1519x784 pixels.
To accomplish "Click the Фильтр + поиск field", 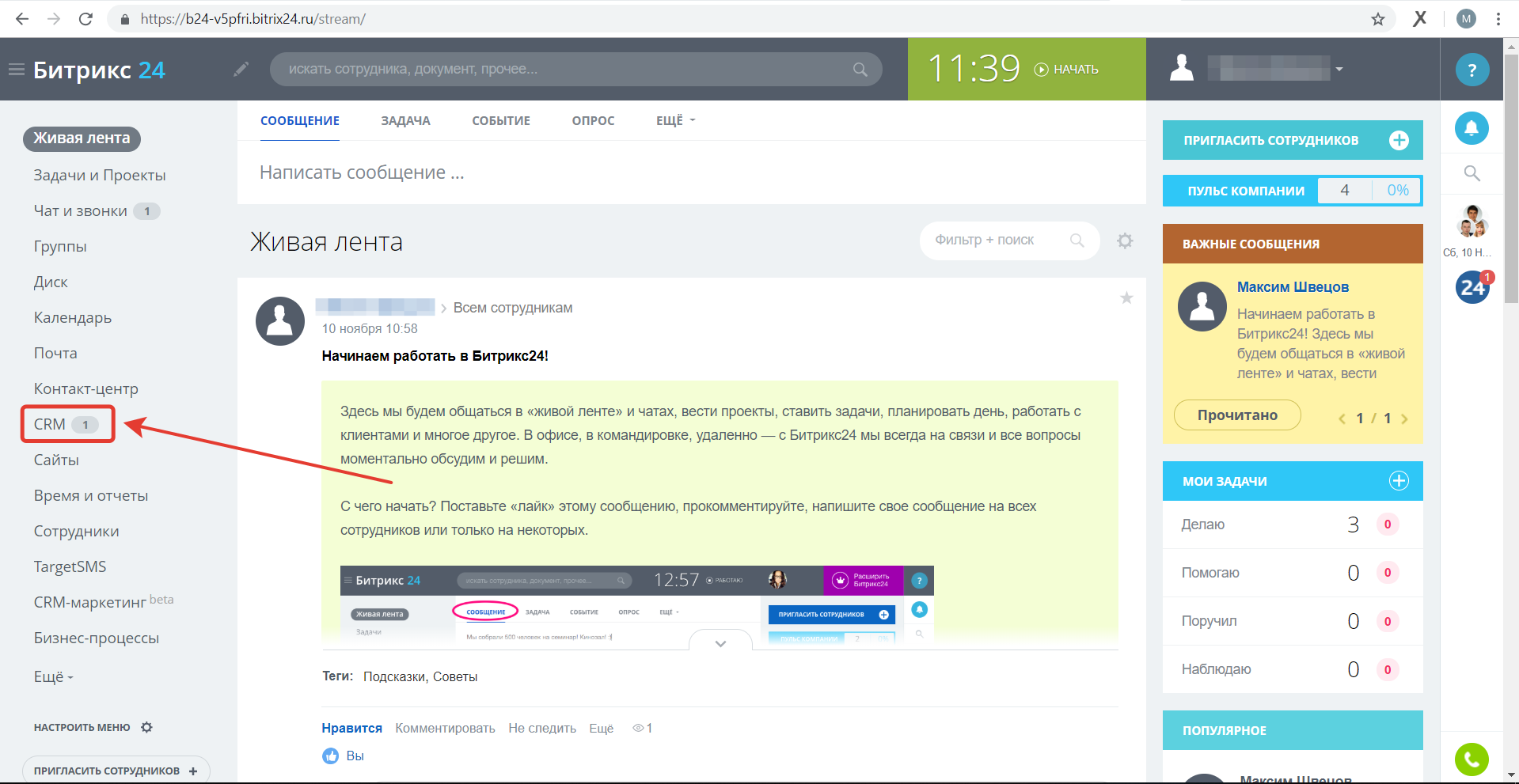I will click(x=1009, y=240).
